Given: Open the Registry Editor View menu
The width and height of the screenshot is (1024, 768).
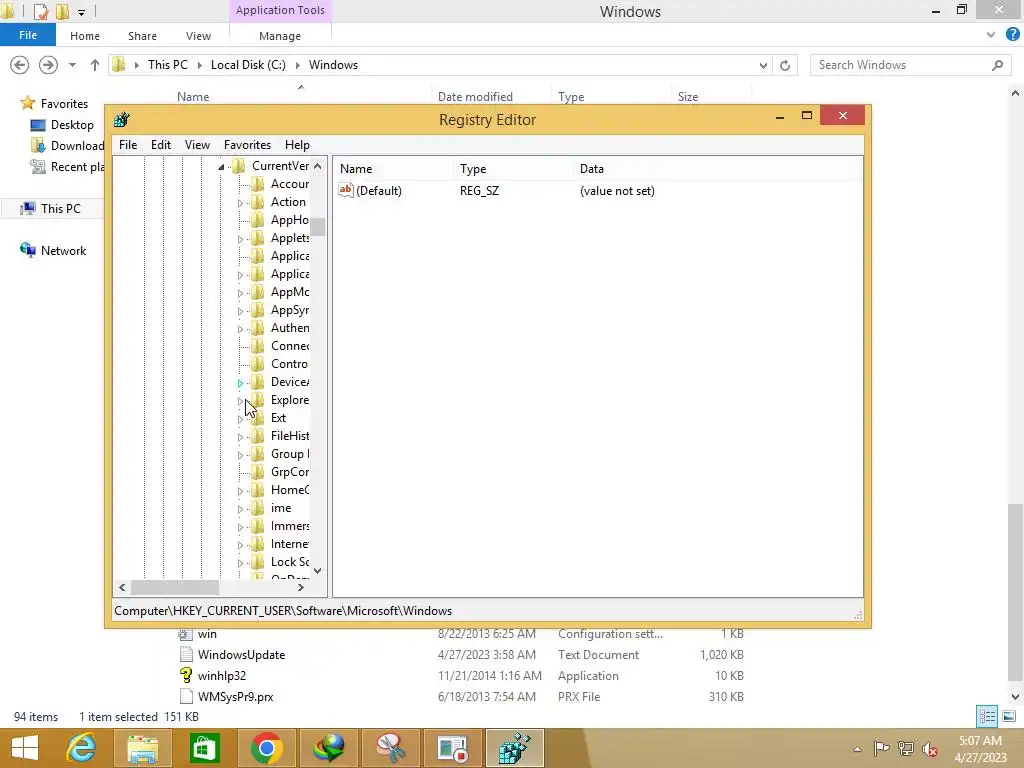Looking at the screenshot, I should coord(197,145).
